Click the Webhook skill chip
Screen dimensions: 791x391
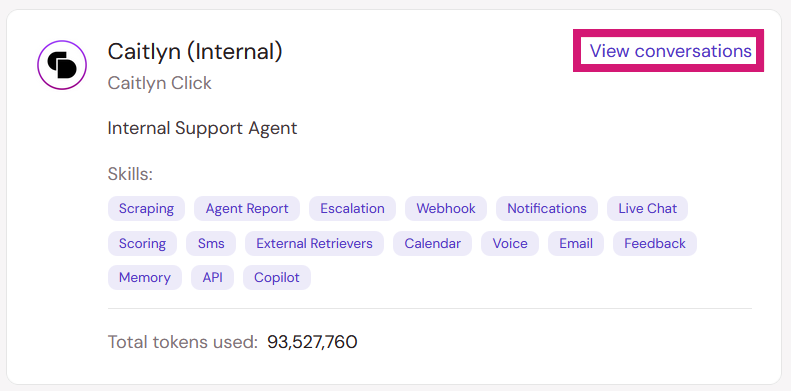pyautogui.click(x=446, y=208)
